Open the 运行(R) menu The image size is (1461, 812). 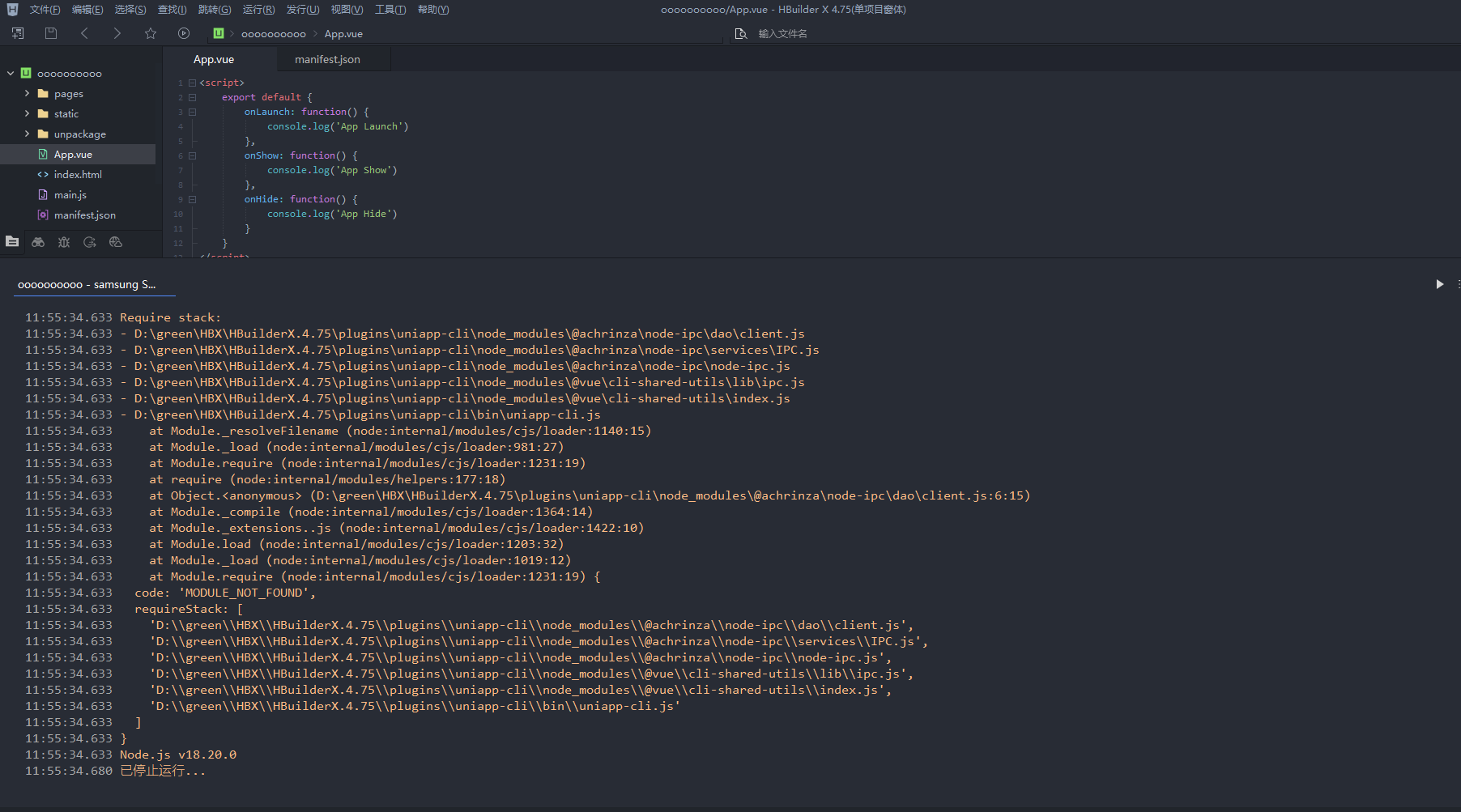258,10
